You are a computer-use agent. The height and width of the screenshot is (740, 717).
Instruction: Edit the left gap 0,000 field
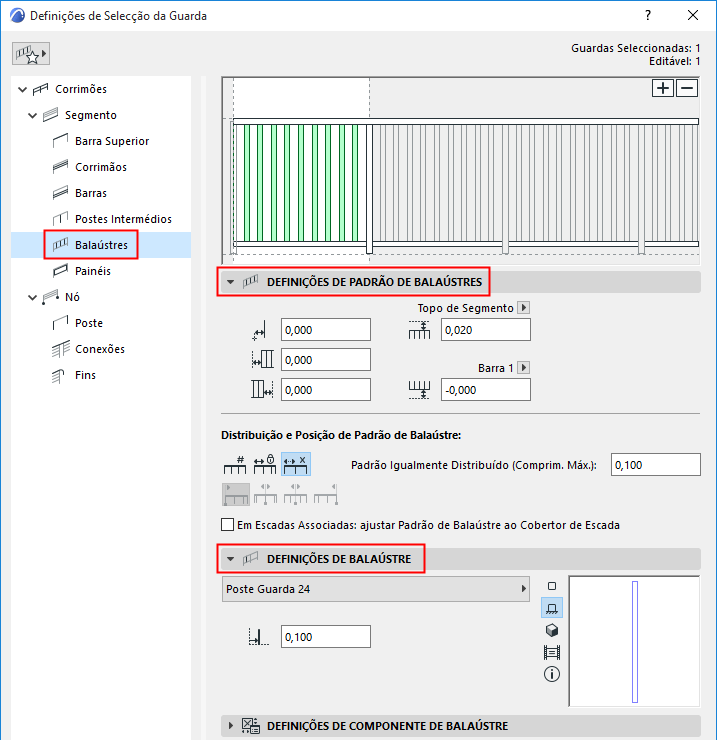pyautogui.click(x=326, y=360)
